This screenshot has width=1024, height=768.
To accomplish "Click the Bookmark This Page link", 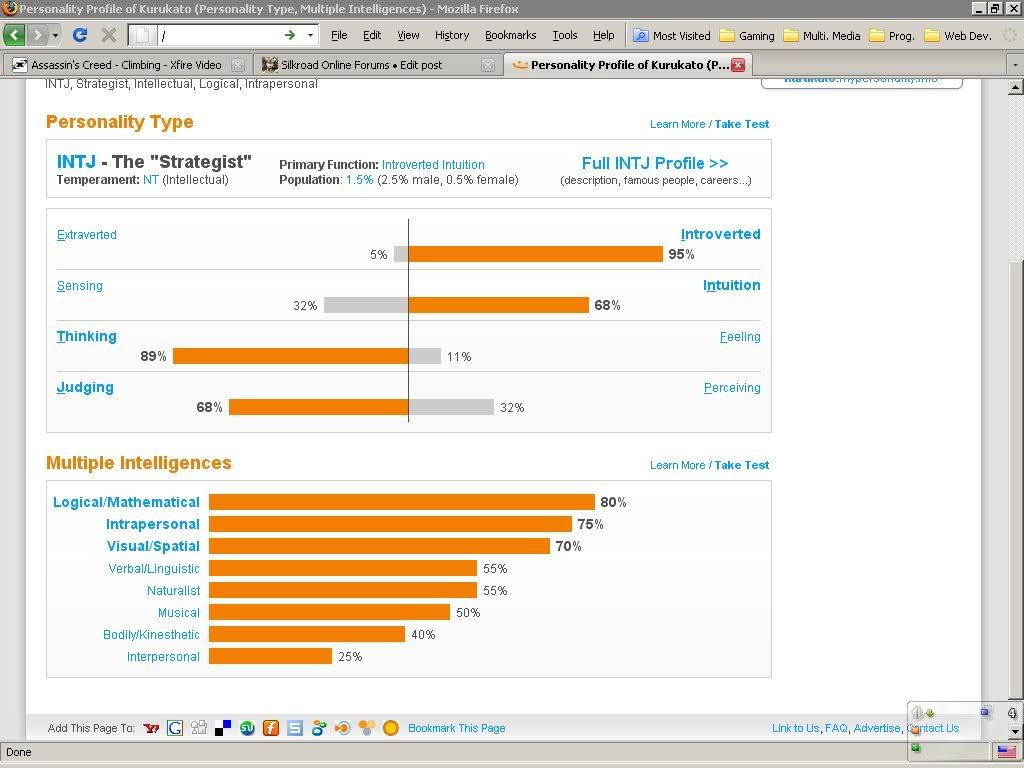I will click(456, 728).
